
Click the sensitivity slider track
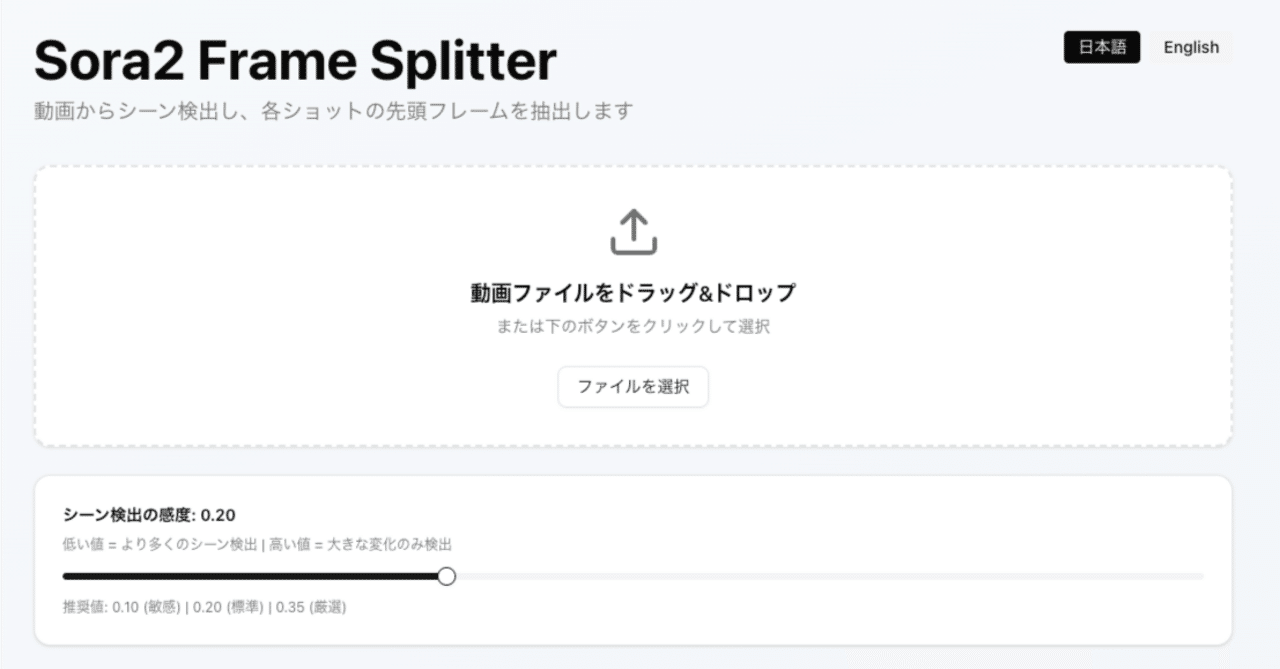point(700,576)
